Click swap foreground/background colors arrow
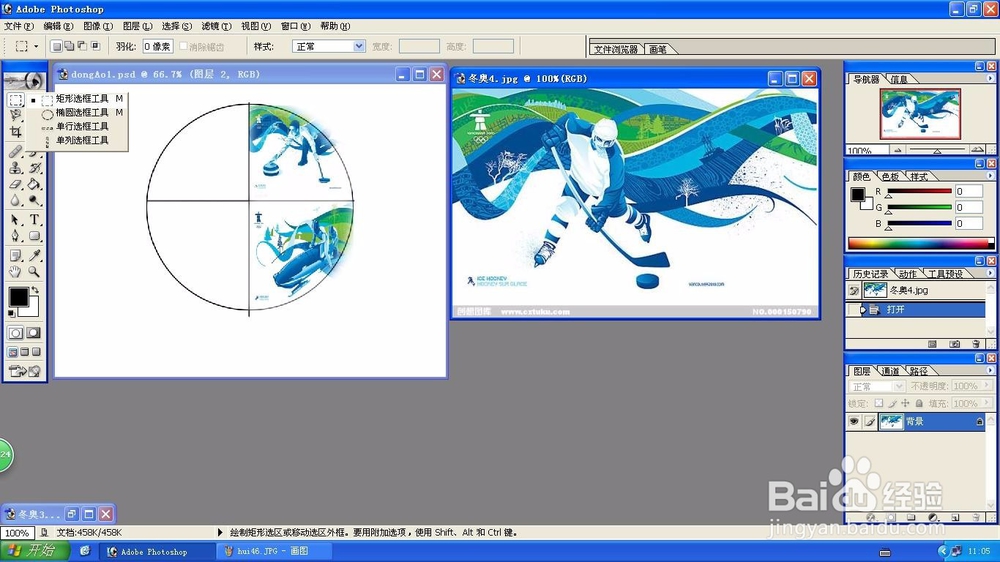1000x562 pixels. (x=36, y=290)
